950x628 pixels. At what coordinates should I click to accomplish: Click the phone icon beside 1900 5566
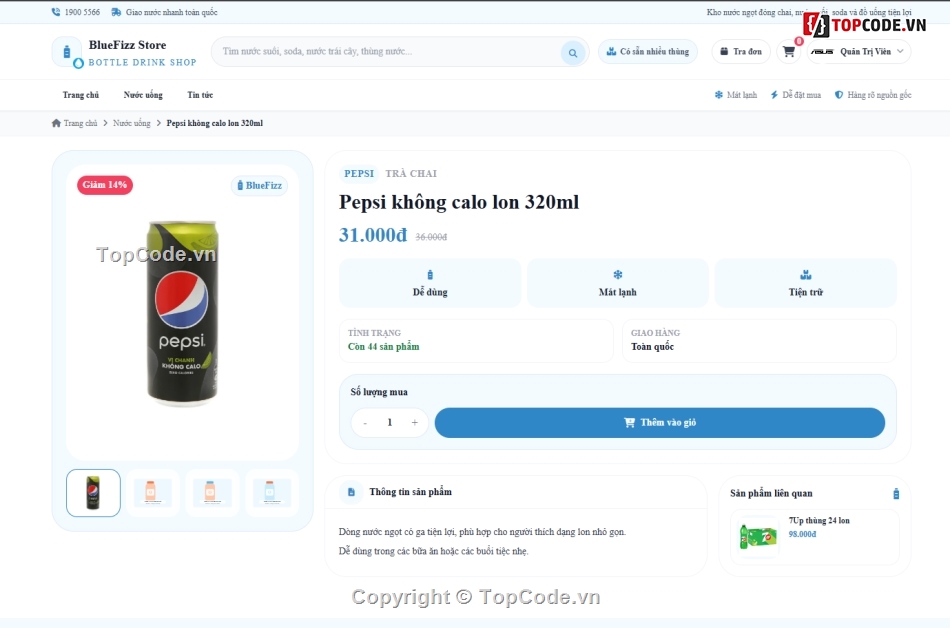tap(56, 12)
